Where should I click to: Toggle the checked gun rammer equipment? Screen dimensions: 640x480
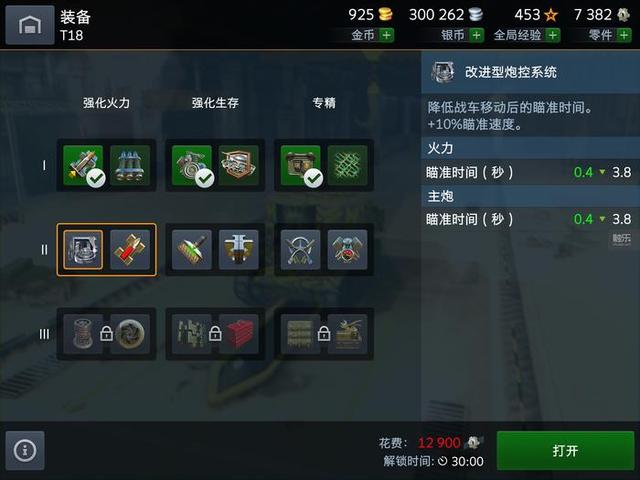(x=83, y=165)
